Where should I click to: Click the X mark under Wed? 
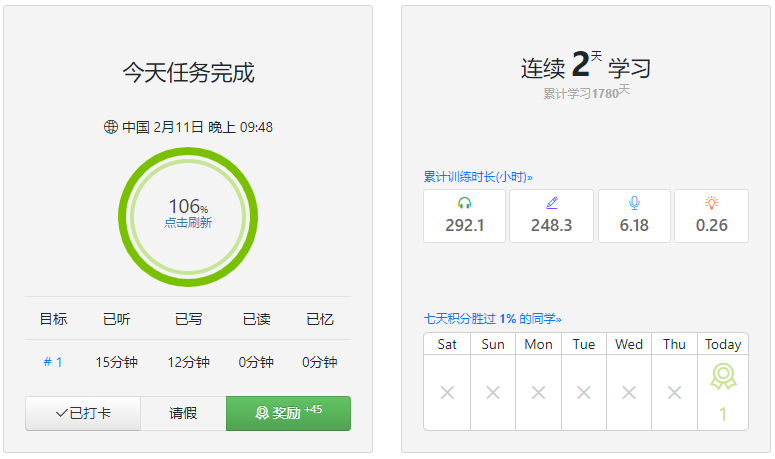629,393
